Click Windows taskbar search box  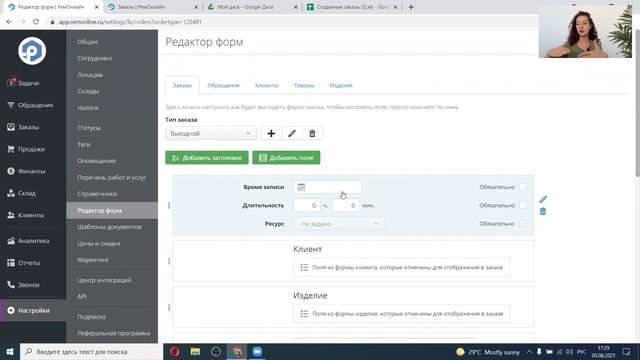click(x=91, y=351)
